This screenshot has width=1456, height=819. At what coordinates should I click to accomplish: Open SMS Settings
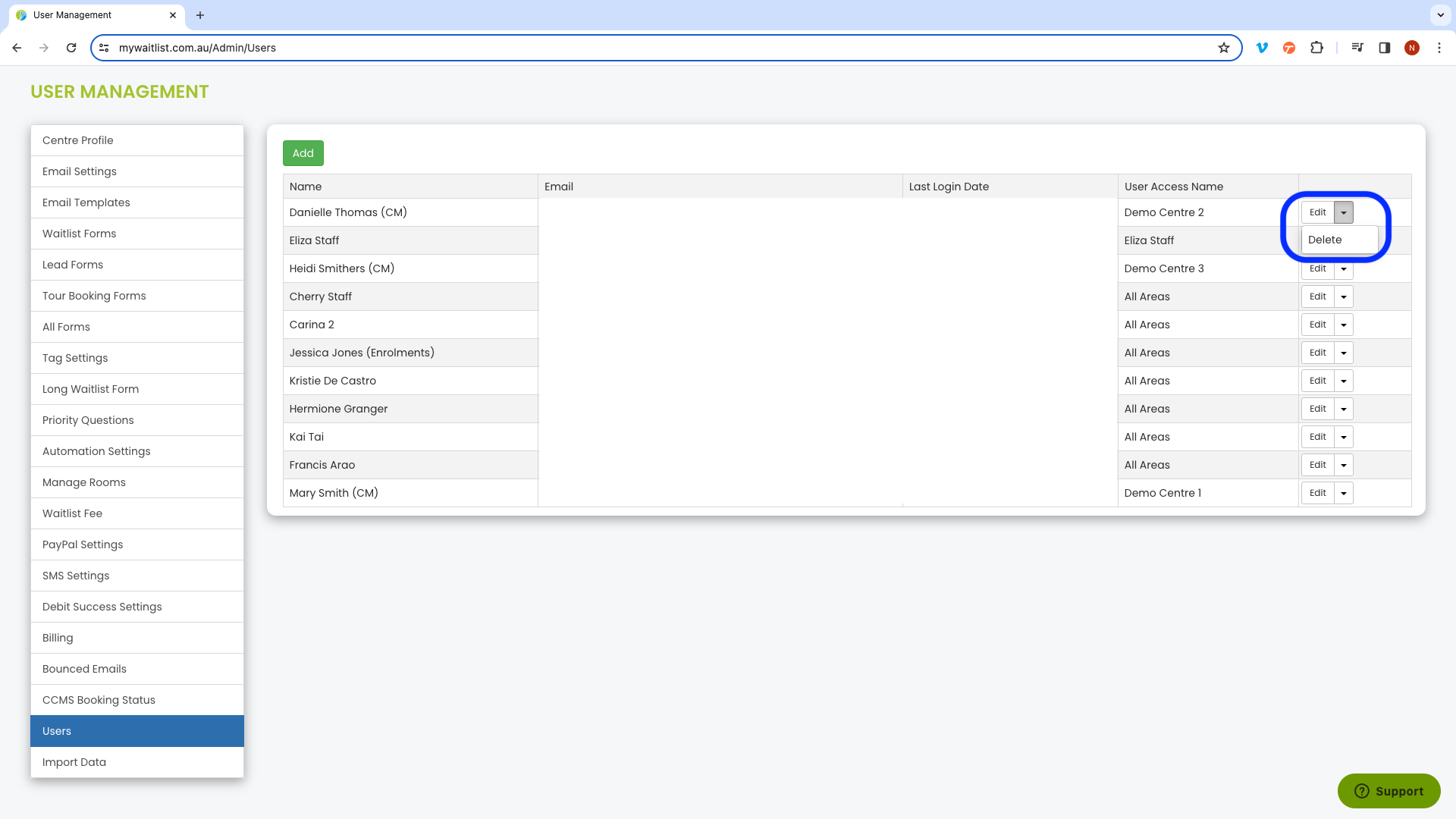click(137, 576)
